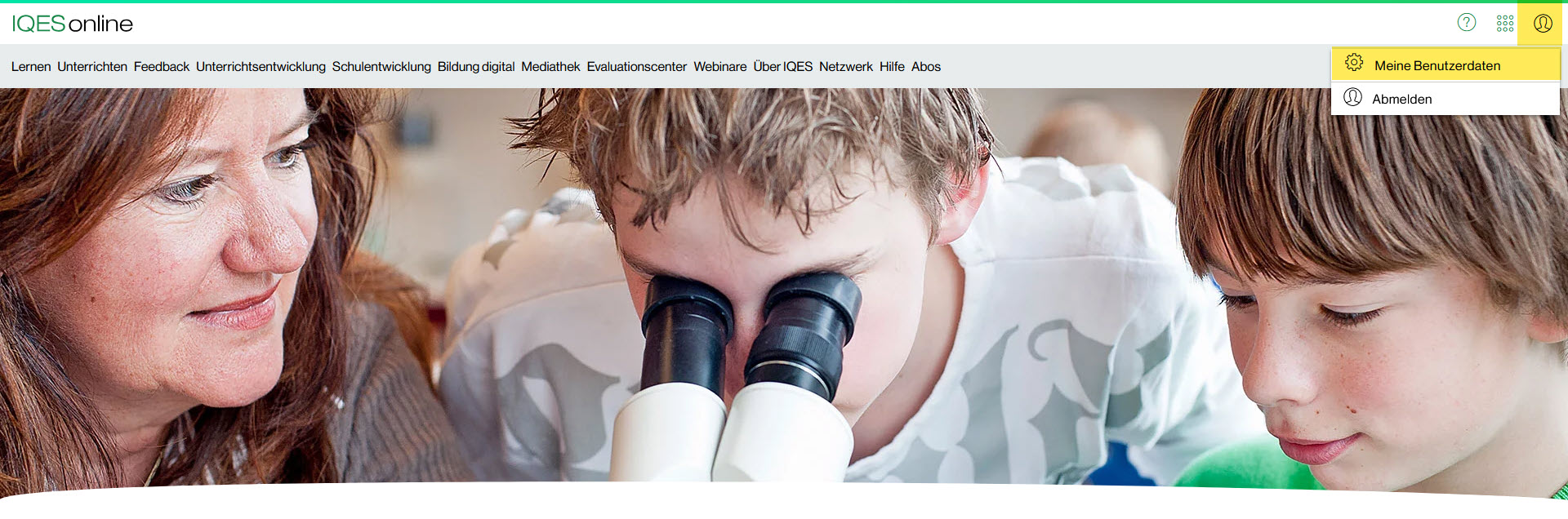Open the Lernen navigation item
The image size is (1568, 519).
pos(31,67)
